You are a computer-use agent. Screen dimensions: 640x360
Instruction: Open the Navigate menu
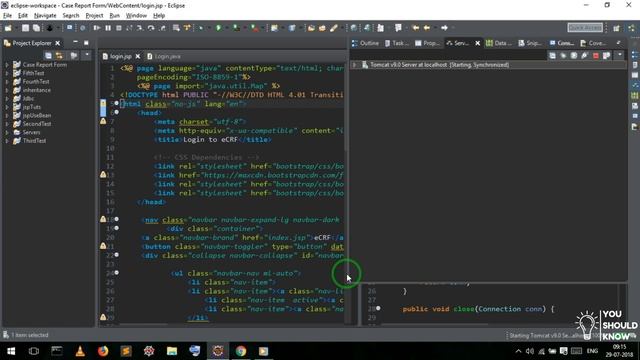click(x=45, y=16)
